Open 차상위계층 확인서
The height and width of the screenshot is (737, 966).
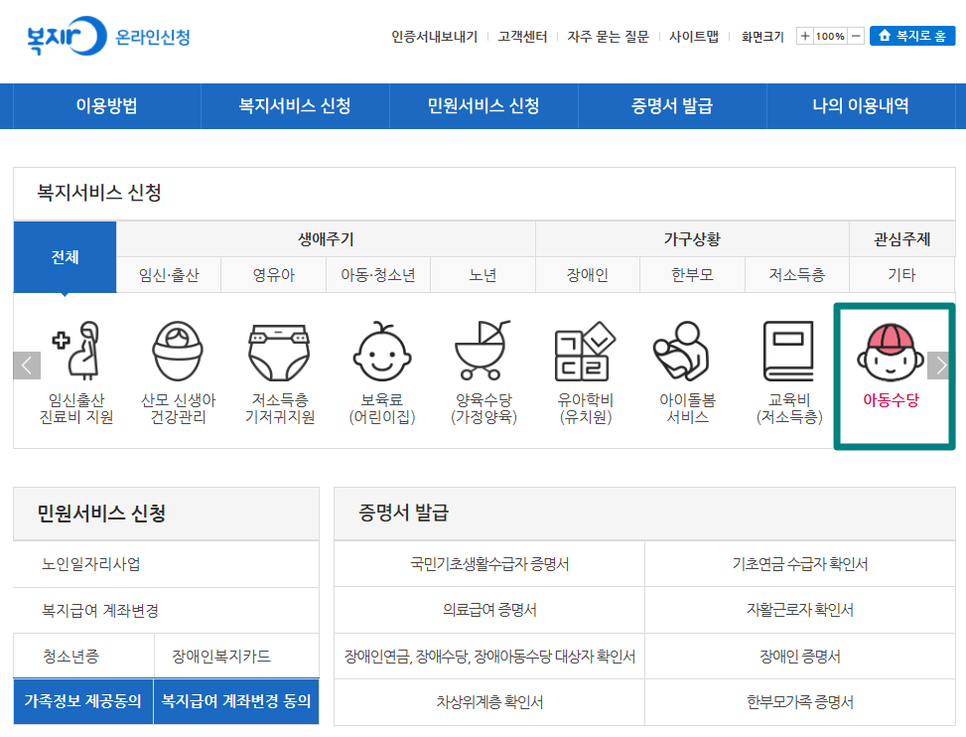click(x=490, y=702)
